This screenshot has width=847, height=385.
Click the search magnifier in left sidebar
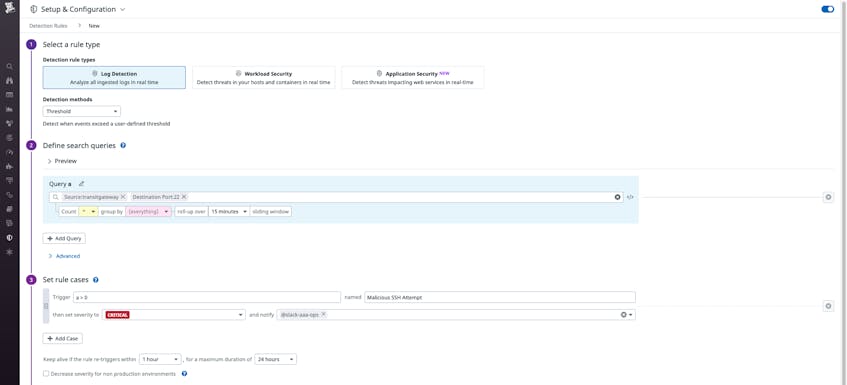point(9,66)
